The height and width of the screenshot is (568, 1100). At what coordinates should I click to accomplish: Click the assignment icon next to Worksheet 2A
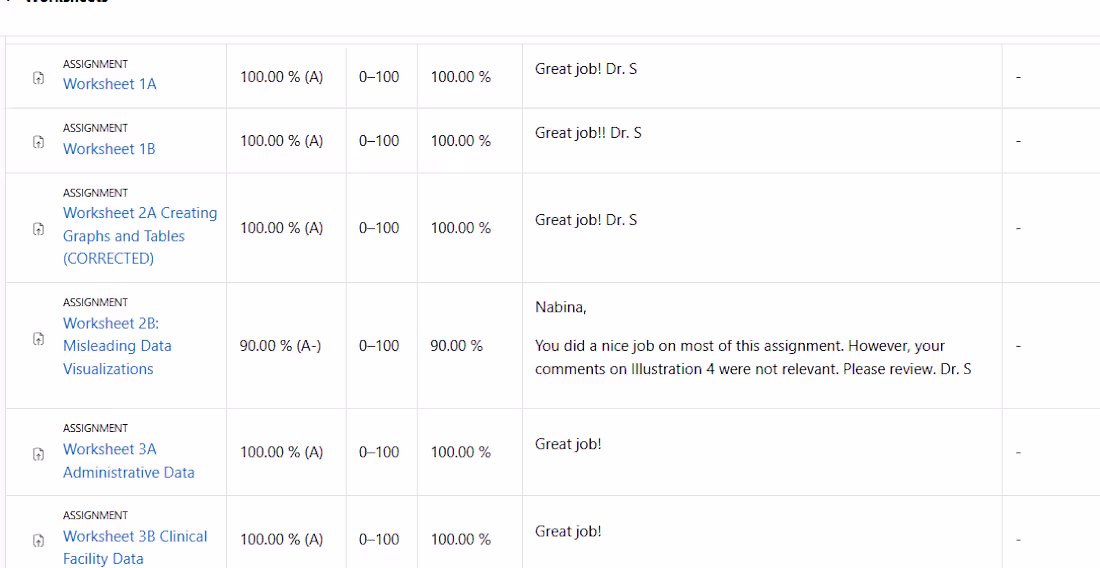tap(39, 229)
